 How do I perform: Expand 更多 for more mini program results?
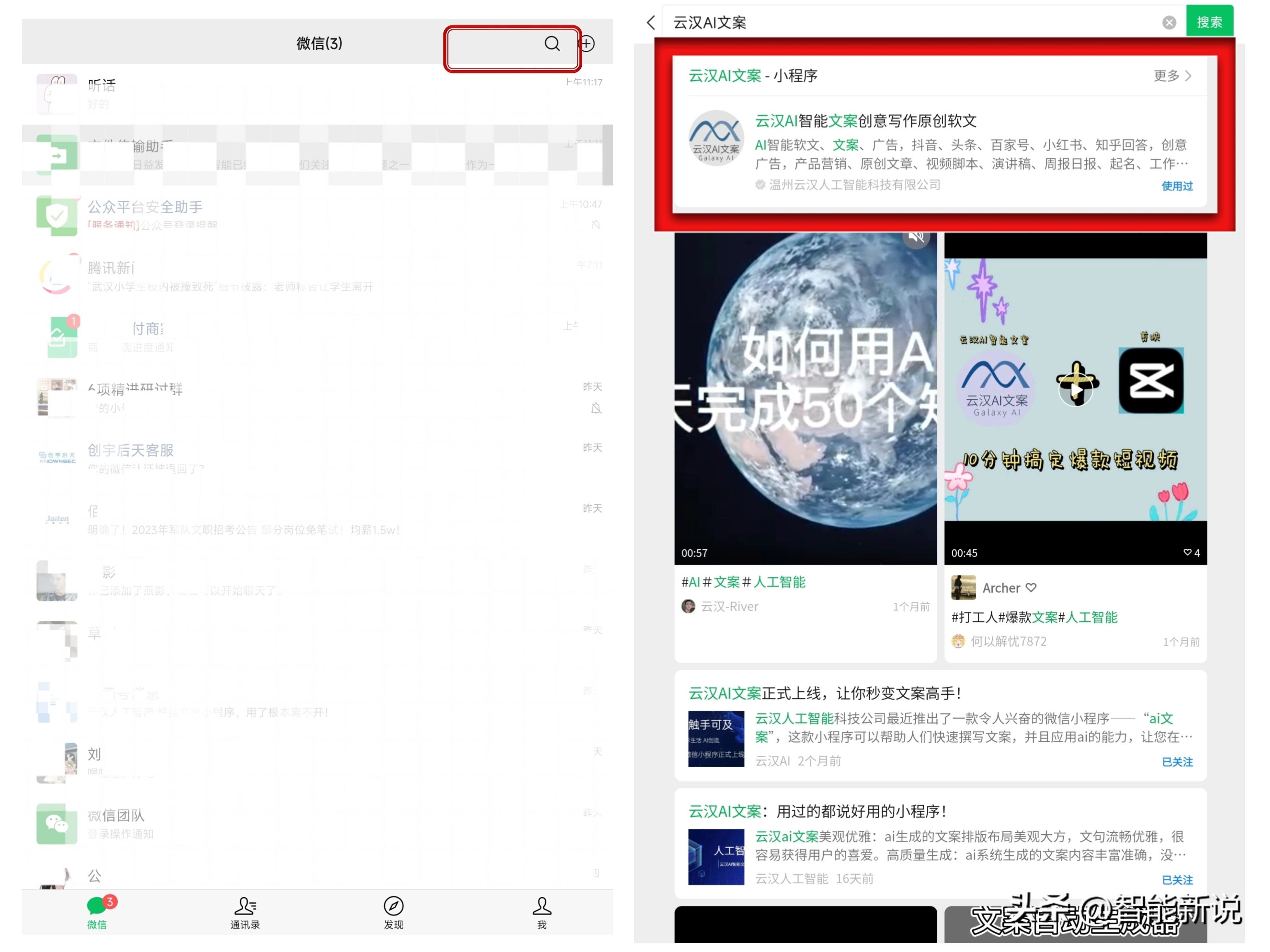click(1168, 75)
